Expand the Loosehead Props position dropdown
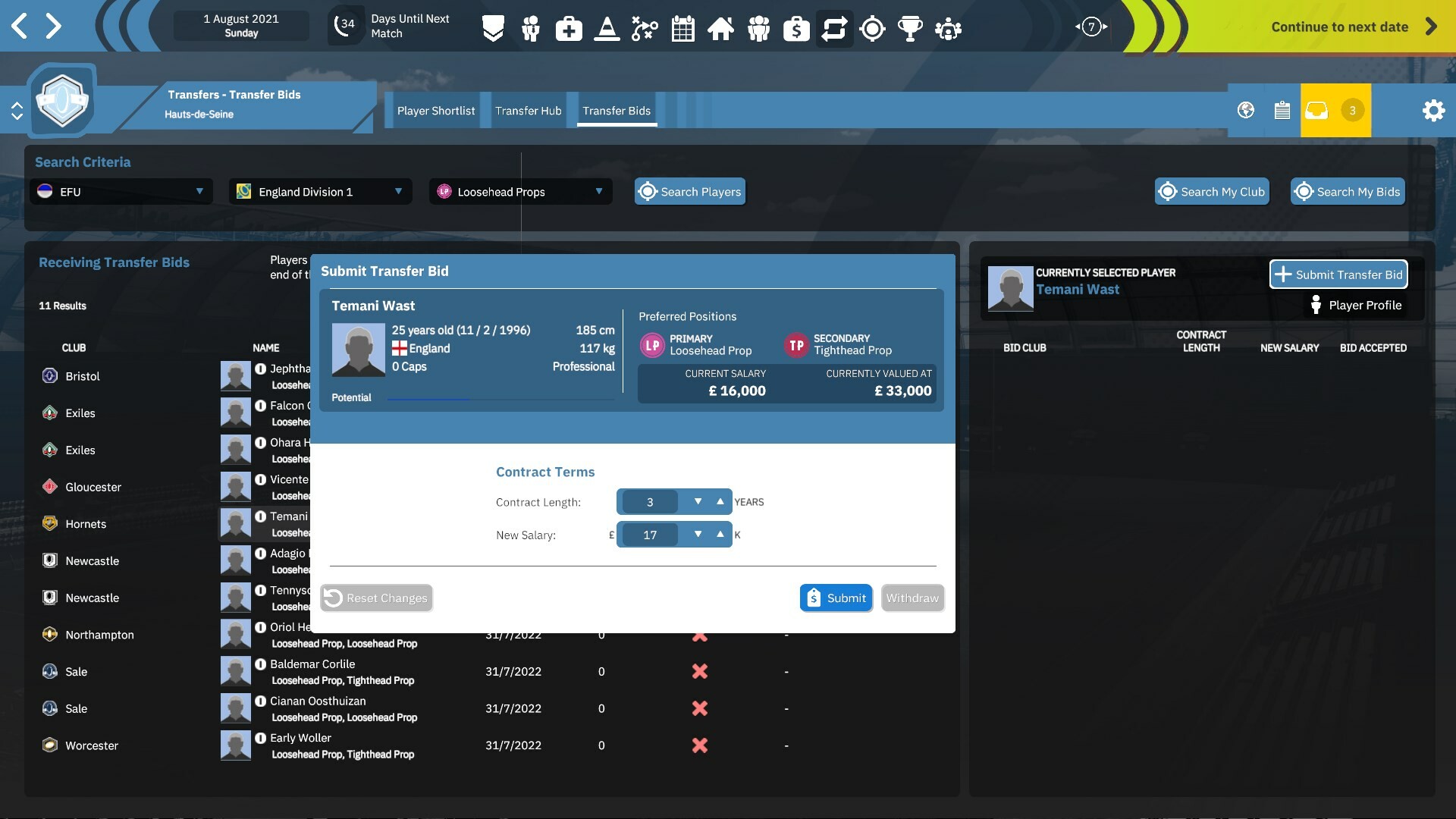 (x=520, y=191)
